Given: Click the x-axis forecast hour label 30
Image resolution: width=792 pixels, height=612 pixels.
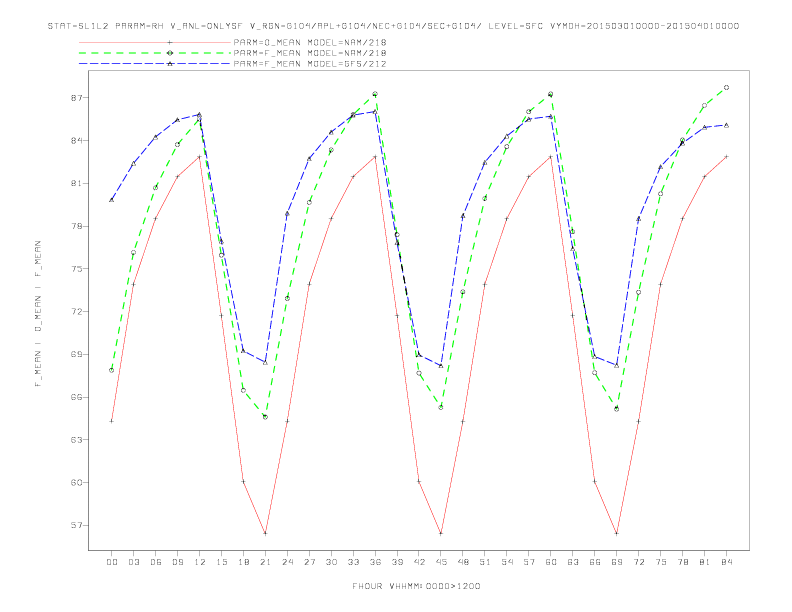Looking at the screenshot, I should (x=331, y=562).
